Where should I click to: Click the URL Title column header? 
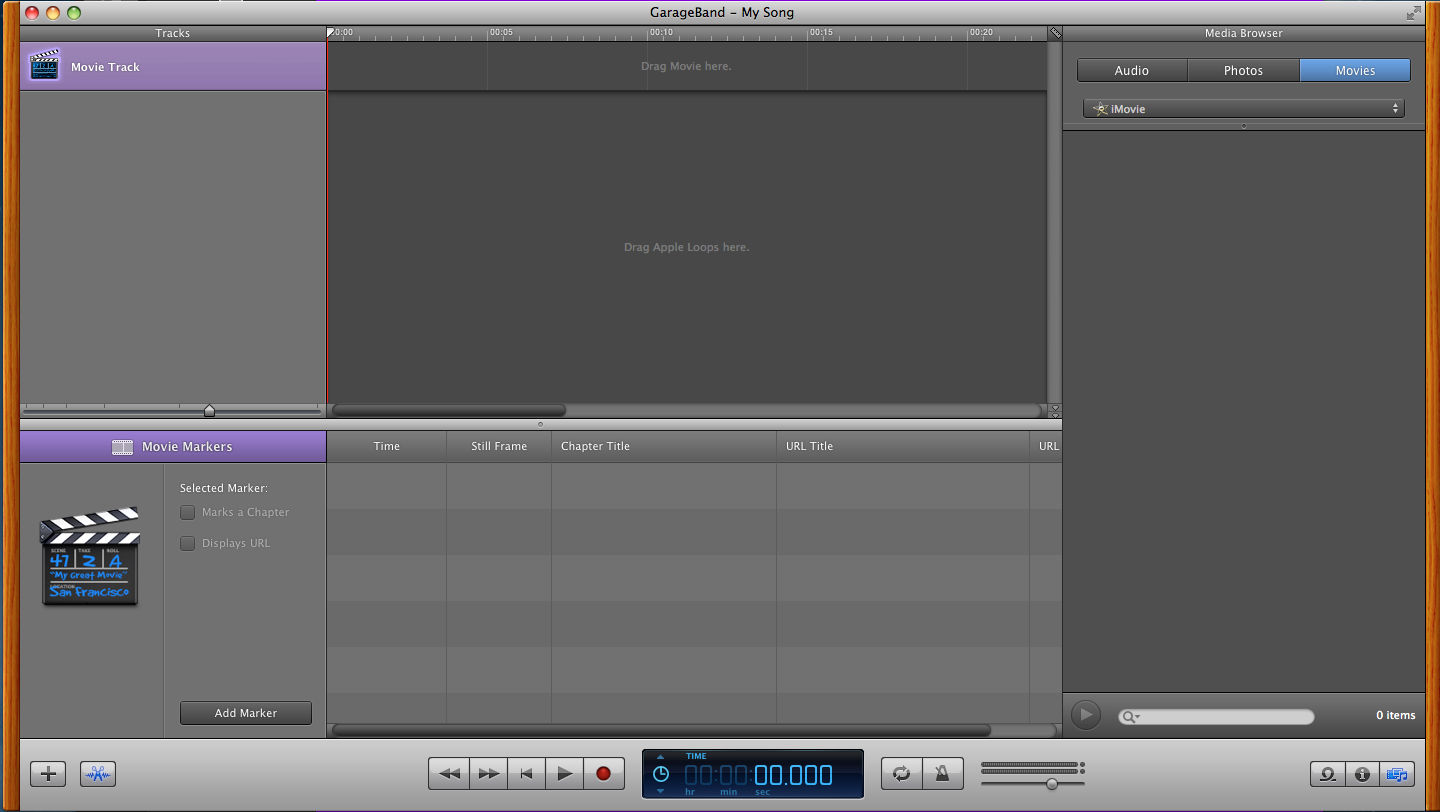point(903,446)
